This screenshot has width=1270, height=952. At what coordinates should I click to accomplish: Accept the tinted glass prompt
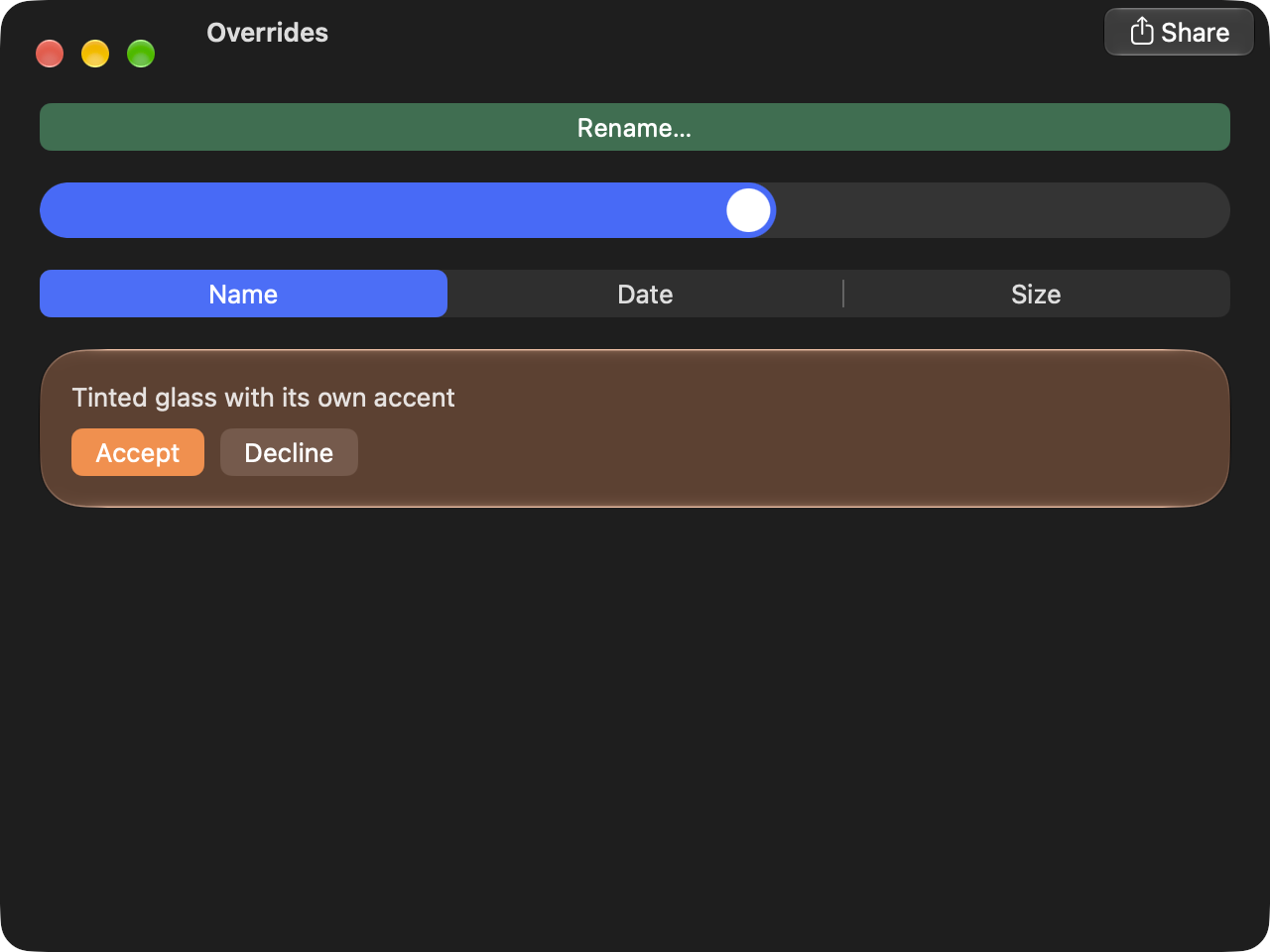tap(138, 452)
